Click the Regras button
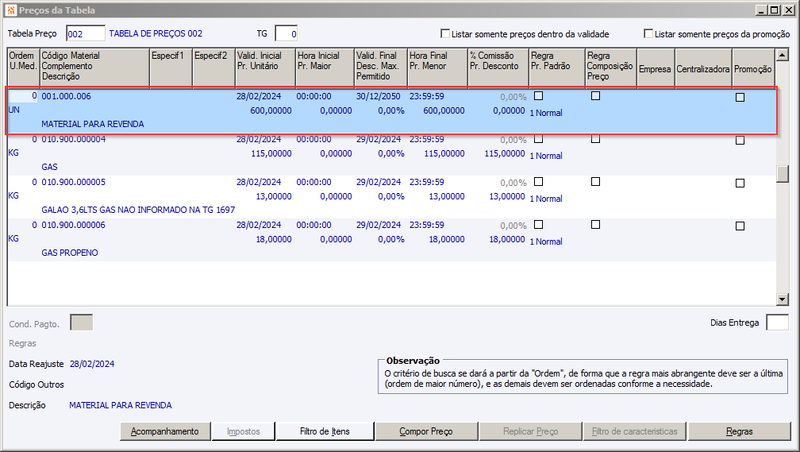The image size is (800, 452). coord(739,432)
